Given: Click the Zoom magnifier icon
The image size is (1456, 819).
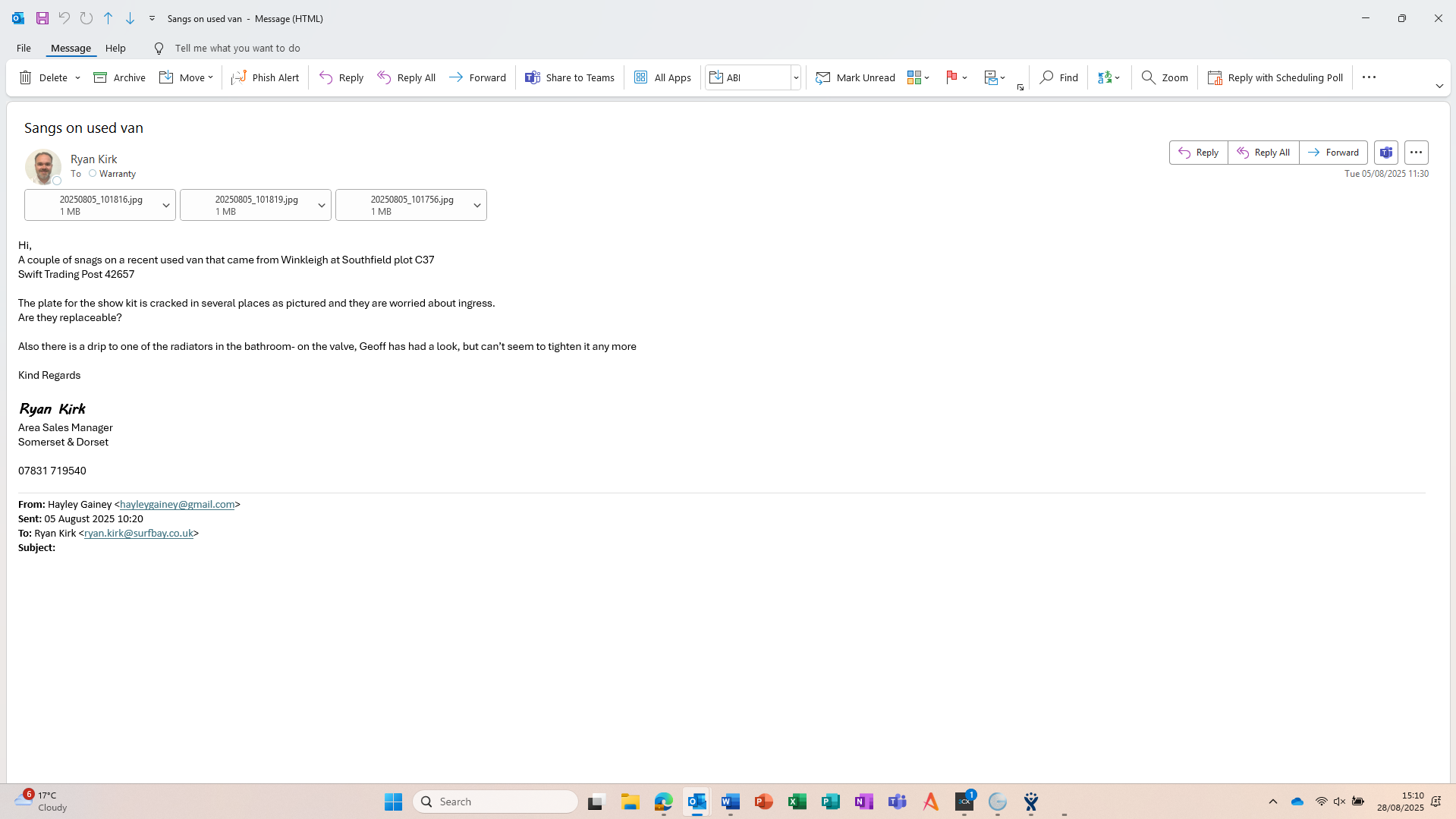Looking at the screenshot, I should pyautogui.click(x=1149, y=77).
